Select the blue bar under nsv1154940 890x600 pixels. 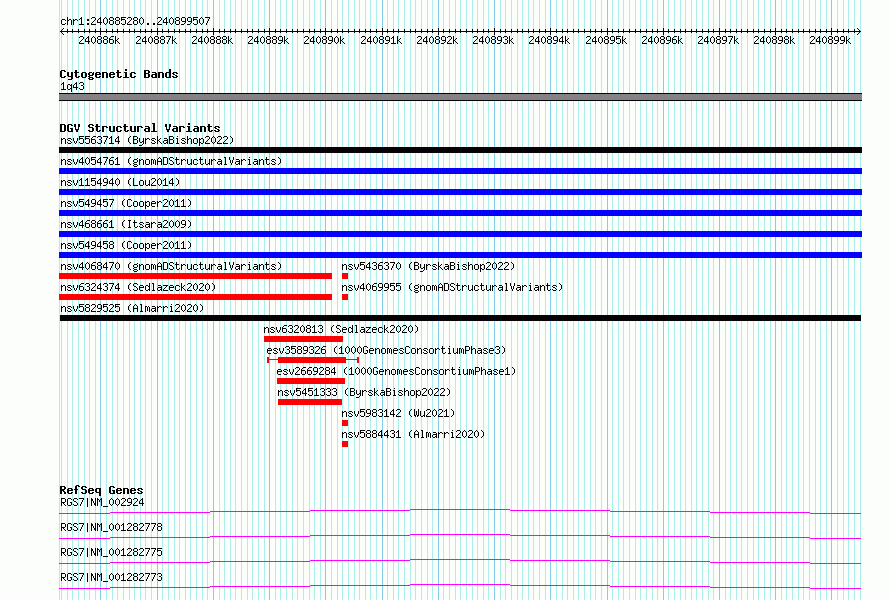460,192
